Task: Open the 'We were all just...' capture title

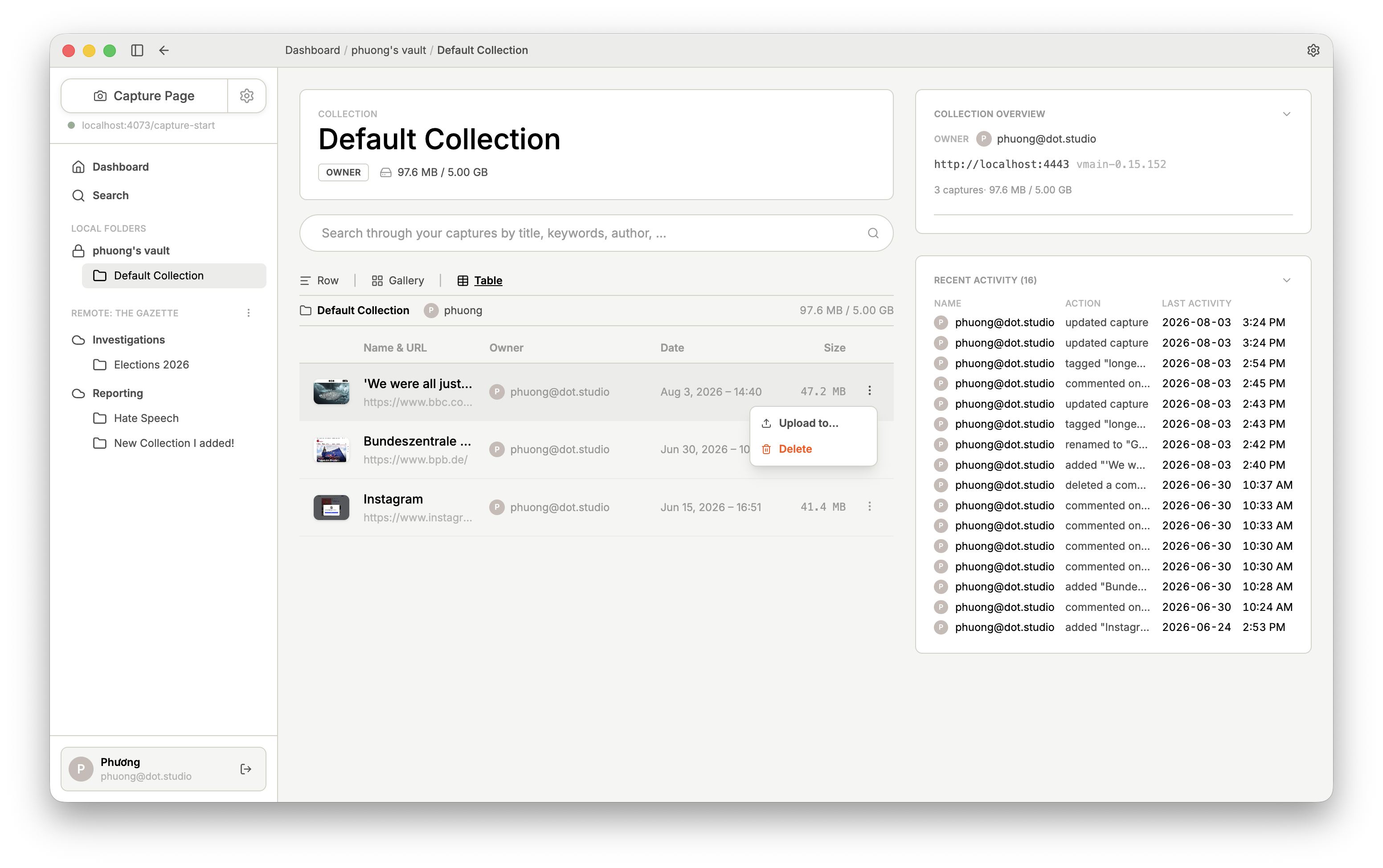Action: pos(418,384)
